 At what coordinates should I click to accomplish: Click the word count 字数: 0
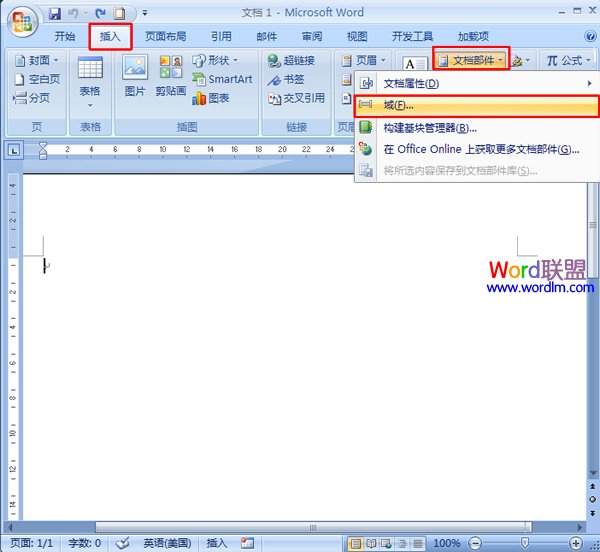tap(85, 543)
